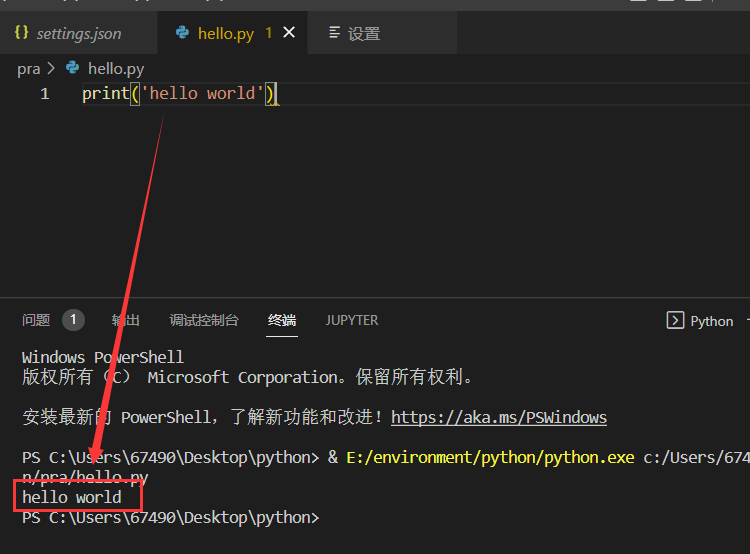This screenshot has height=554, width=750.
Task: Click the Python icon on hello.py tab
Action: (x=182, y=33)
